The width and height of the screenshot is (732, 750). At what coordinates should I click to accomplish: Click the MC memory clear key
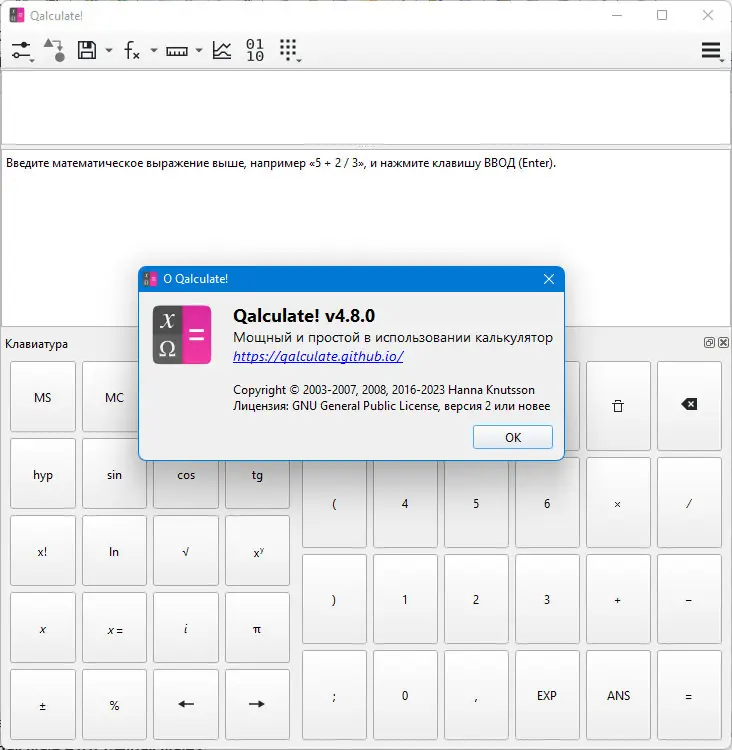[111, 397]
